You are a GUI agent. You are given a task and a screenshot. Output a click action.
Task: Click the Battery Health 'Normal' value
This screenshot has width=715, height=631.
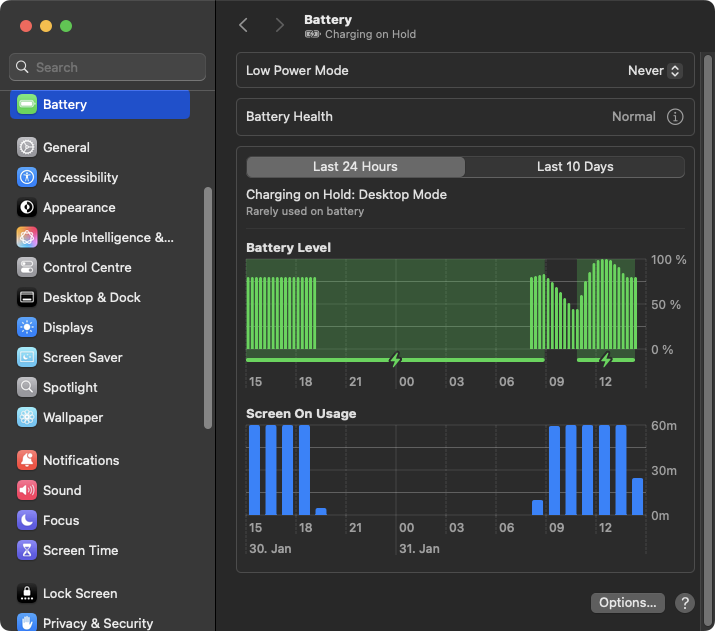coord(633,117)
